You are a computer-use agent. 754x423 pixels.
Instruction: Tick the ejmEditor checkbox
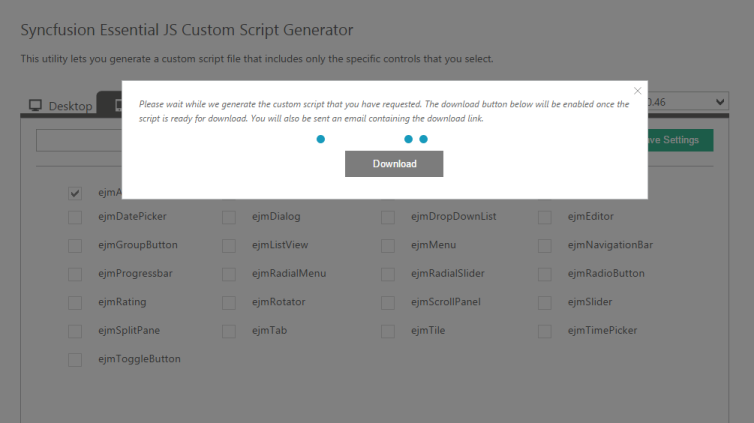point(545,217)
